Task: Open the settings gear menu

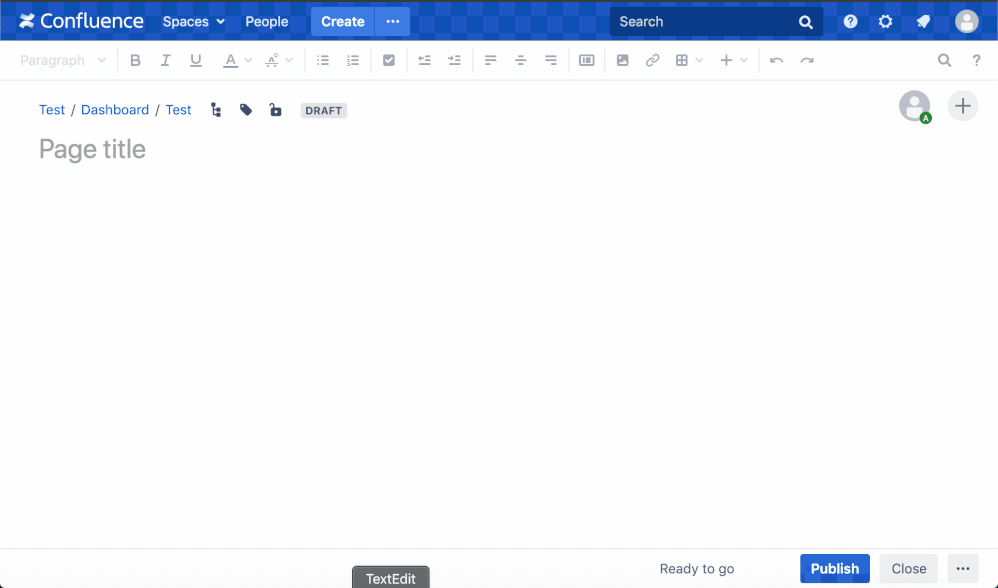Action: (x=885, y=22)
